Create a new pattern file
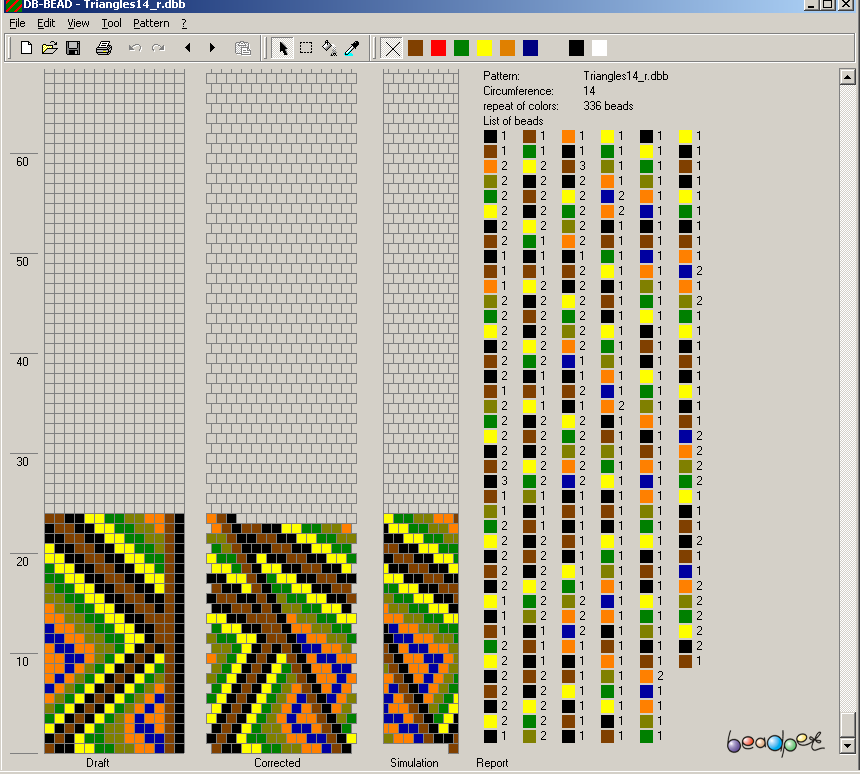Screen dimensions: 860x774 (x=27, y=48)
